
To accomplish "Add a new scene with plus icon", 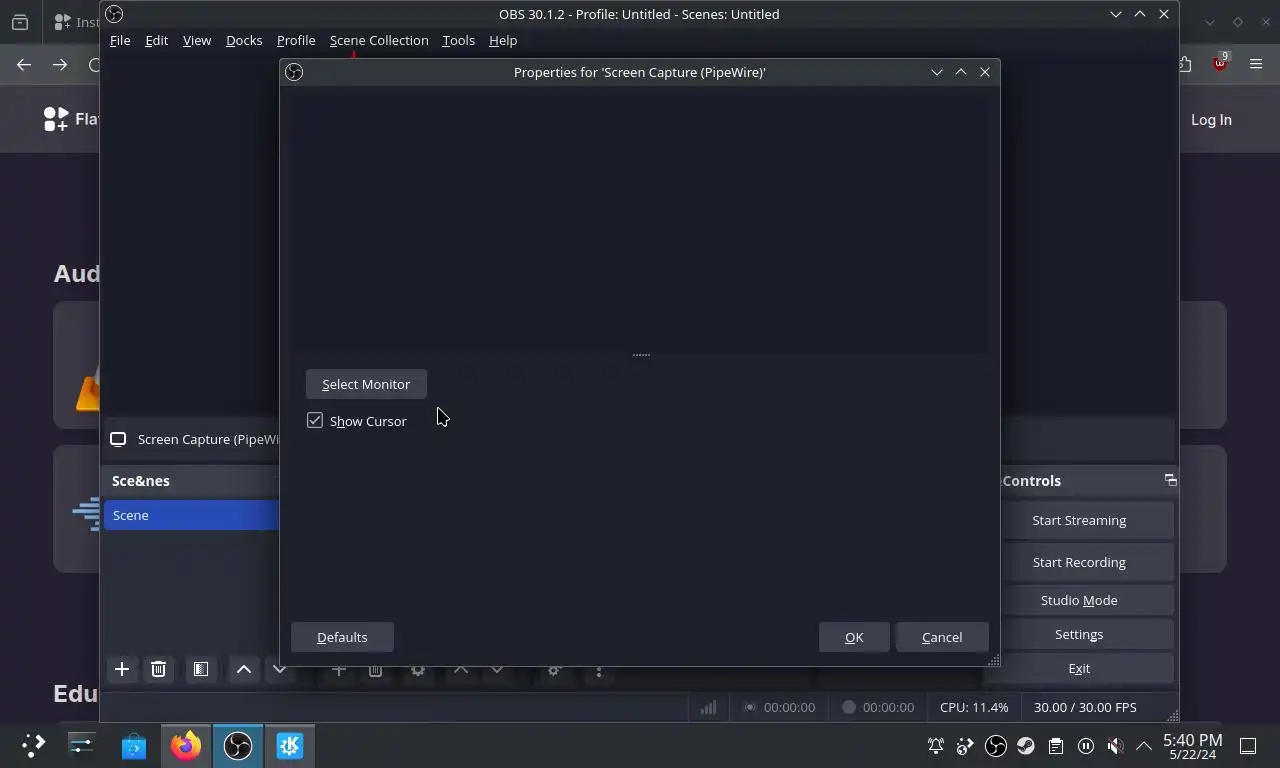I will (122, 669).
